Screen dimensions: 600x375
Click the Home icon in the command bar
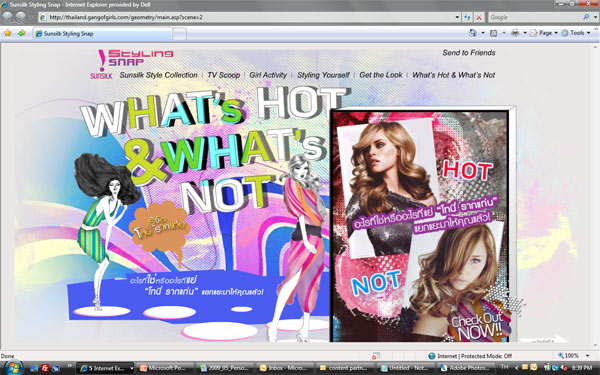point(473,33)
